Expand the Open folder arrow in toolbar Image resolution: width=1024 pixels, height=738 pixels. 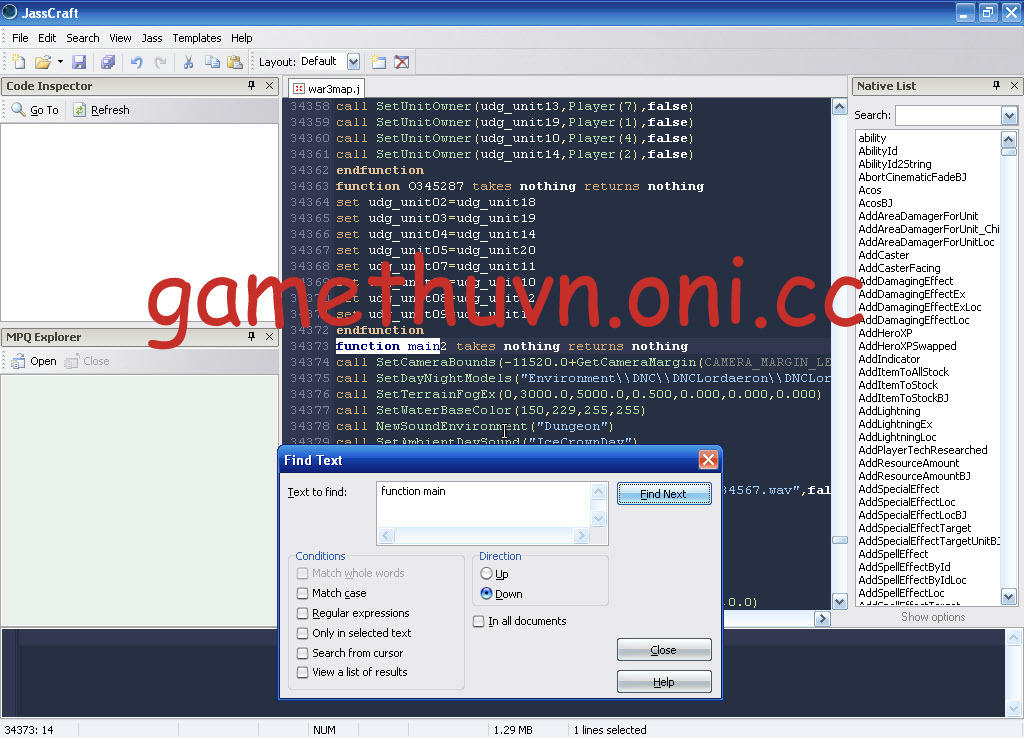pyautogui.click(x=60, y=62)
